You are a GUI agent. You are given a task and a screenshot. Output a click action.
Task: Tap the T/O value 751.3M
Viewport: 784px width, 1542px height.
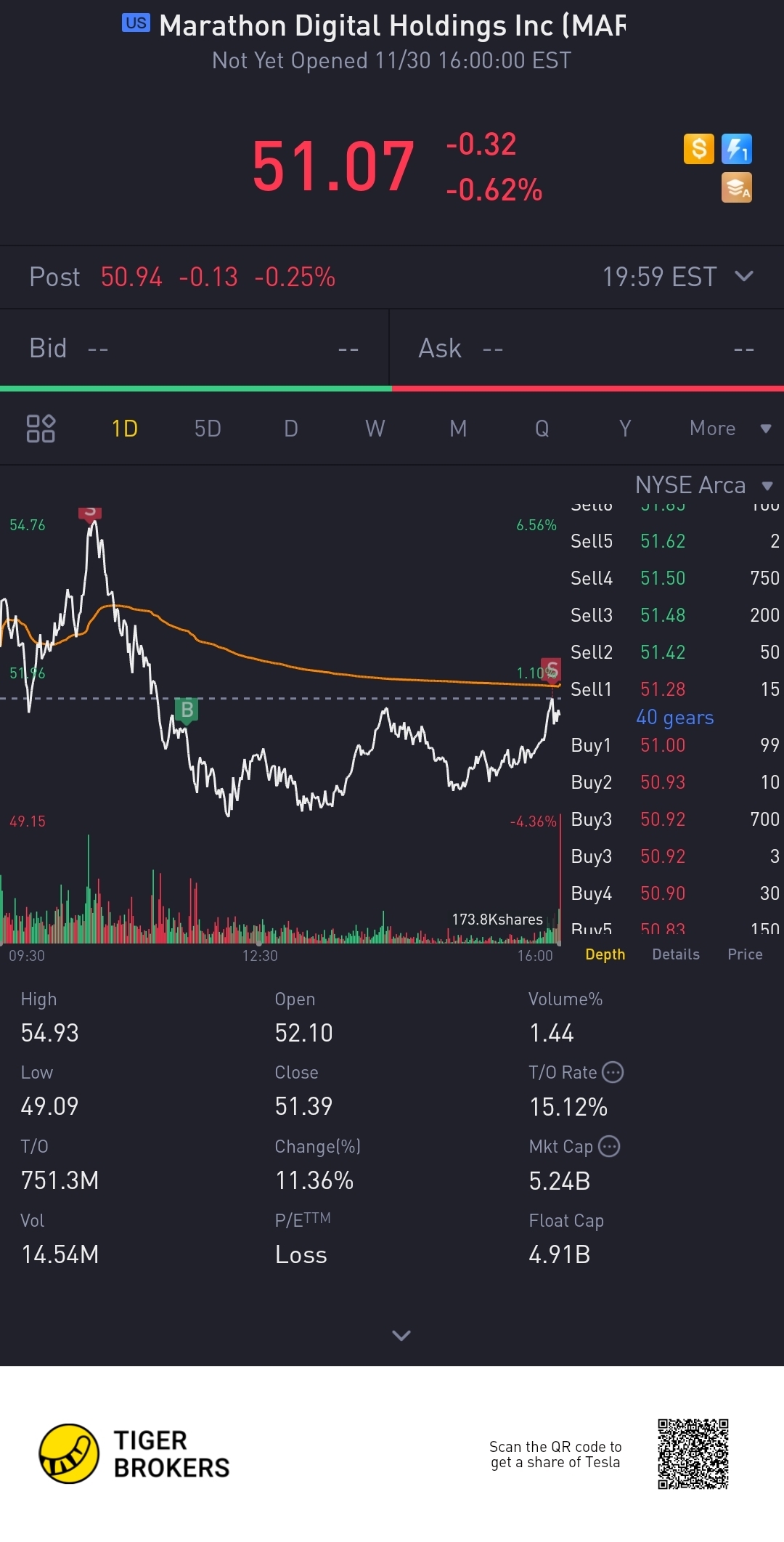point(60,1180)
